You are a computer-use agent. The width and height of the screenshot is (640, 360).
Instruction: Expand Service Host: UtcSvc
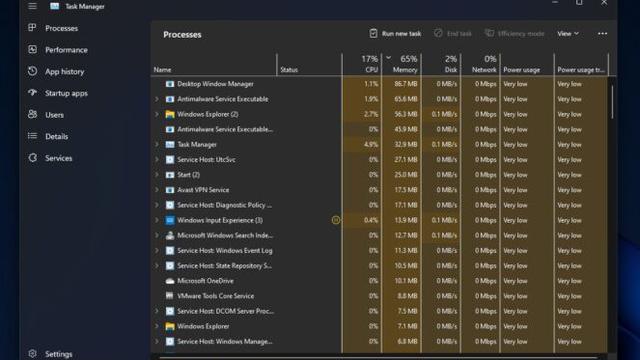156,160
